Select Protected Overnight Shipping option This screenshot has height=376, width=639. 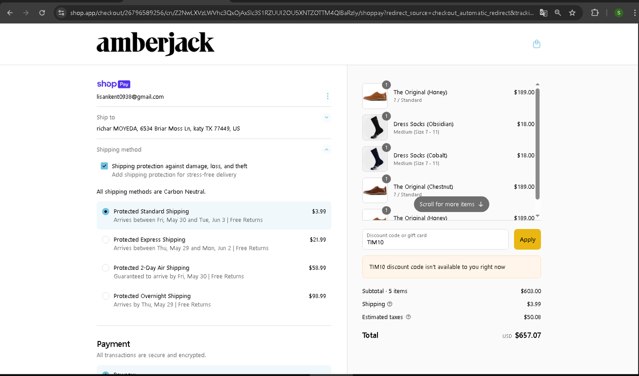214,300
